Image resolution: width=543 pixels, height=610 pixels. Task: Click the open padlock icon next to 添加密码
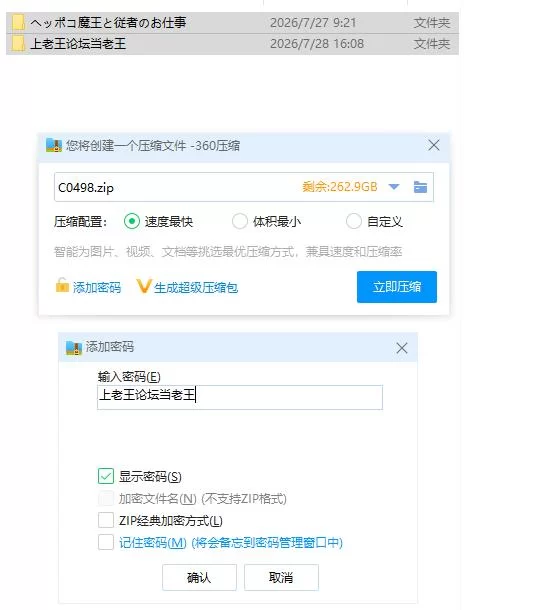tap(62, 285)
